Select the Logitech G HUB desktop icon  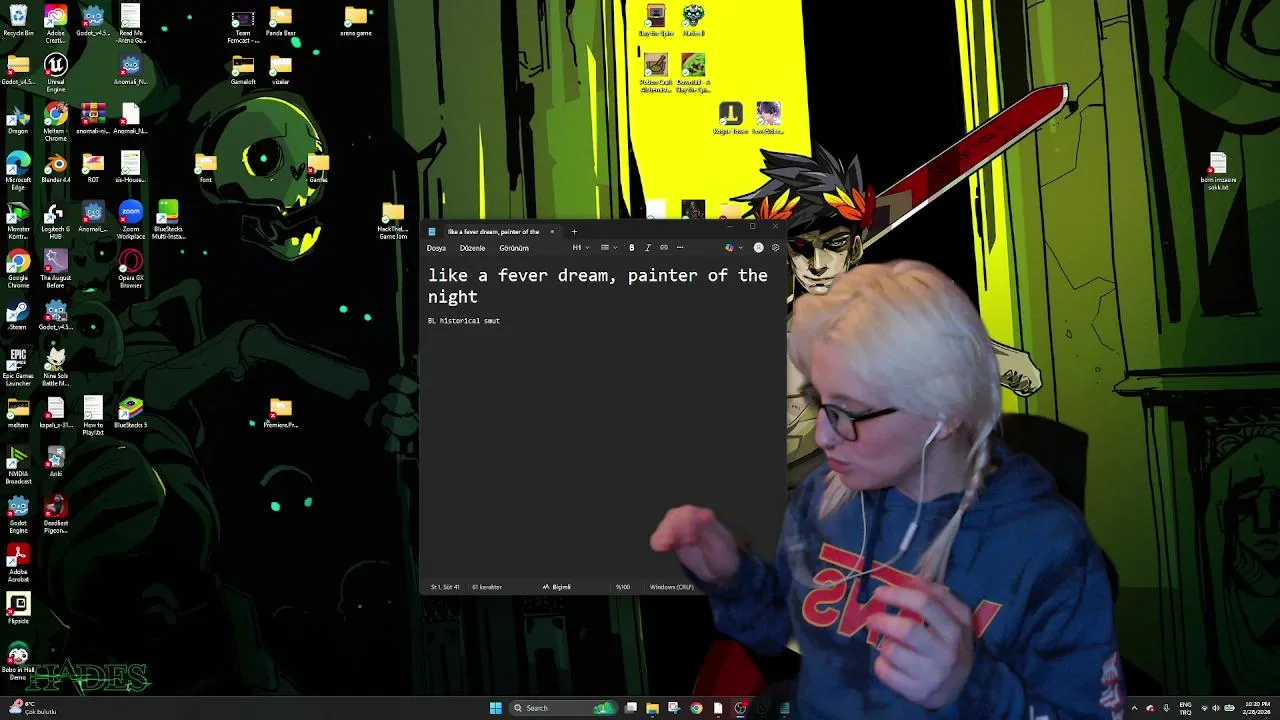pyautogui.click(x=55, y=220)
